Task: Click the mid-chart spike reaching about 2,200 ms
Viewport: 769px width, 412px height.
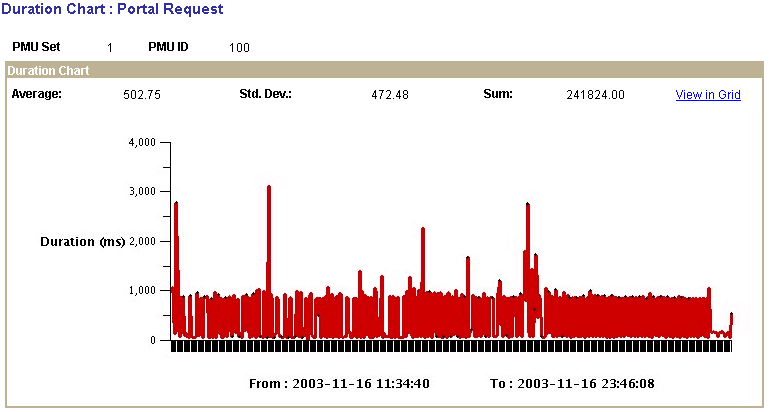Action: (423, 231)
